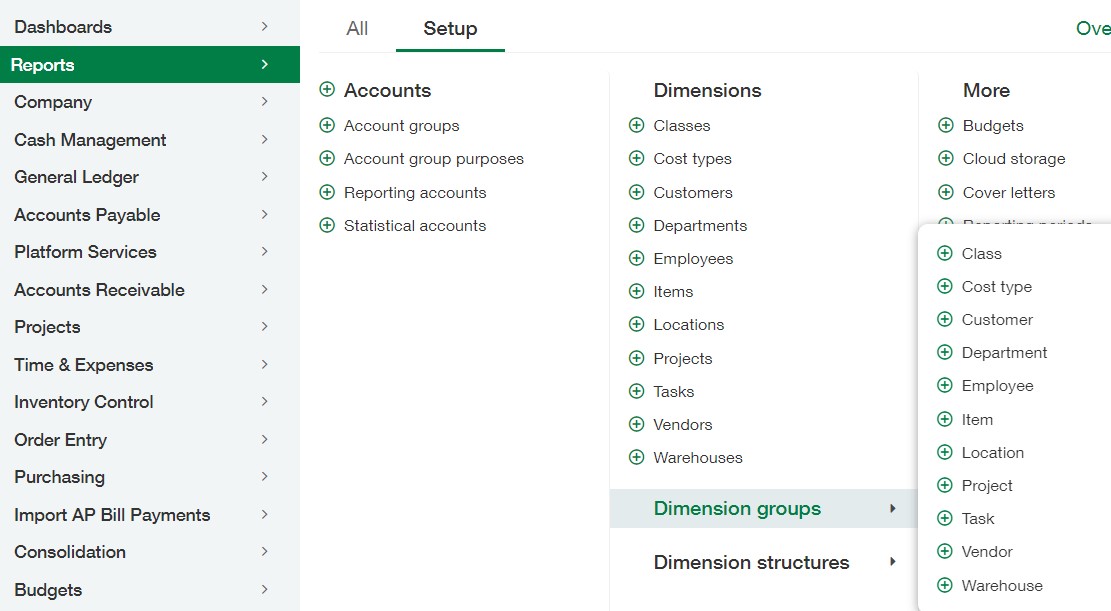Screen dimensions: 1111x611
Task: Open the Cover letters link
Action: 1008,193
